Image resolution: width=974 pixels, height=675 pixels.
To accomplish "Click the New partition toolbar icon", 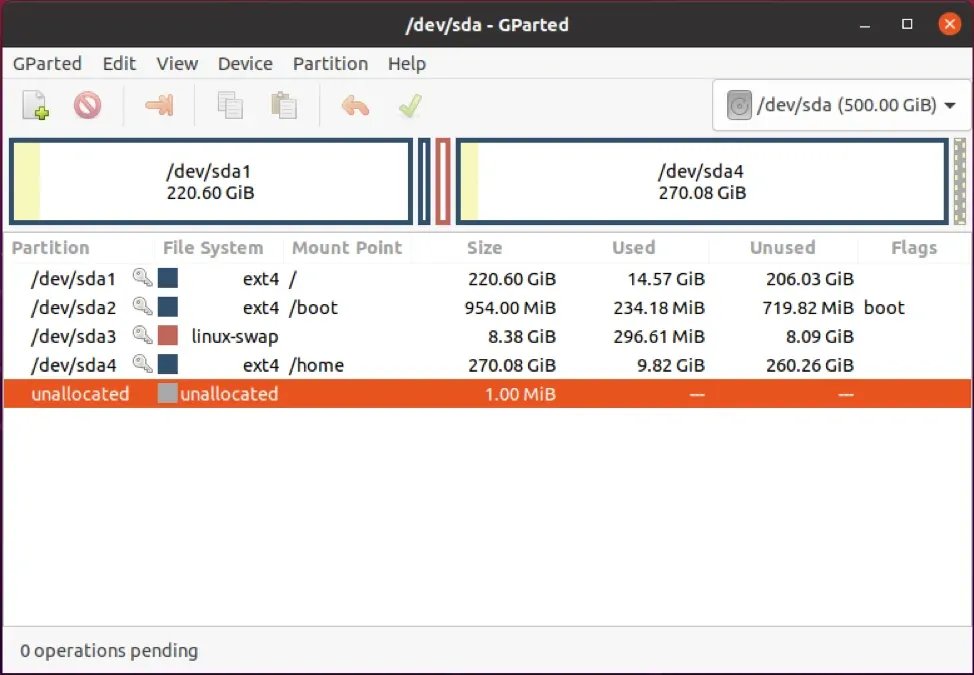I will (35, 105).
